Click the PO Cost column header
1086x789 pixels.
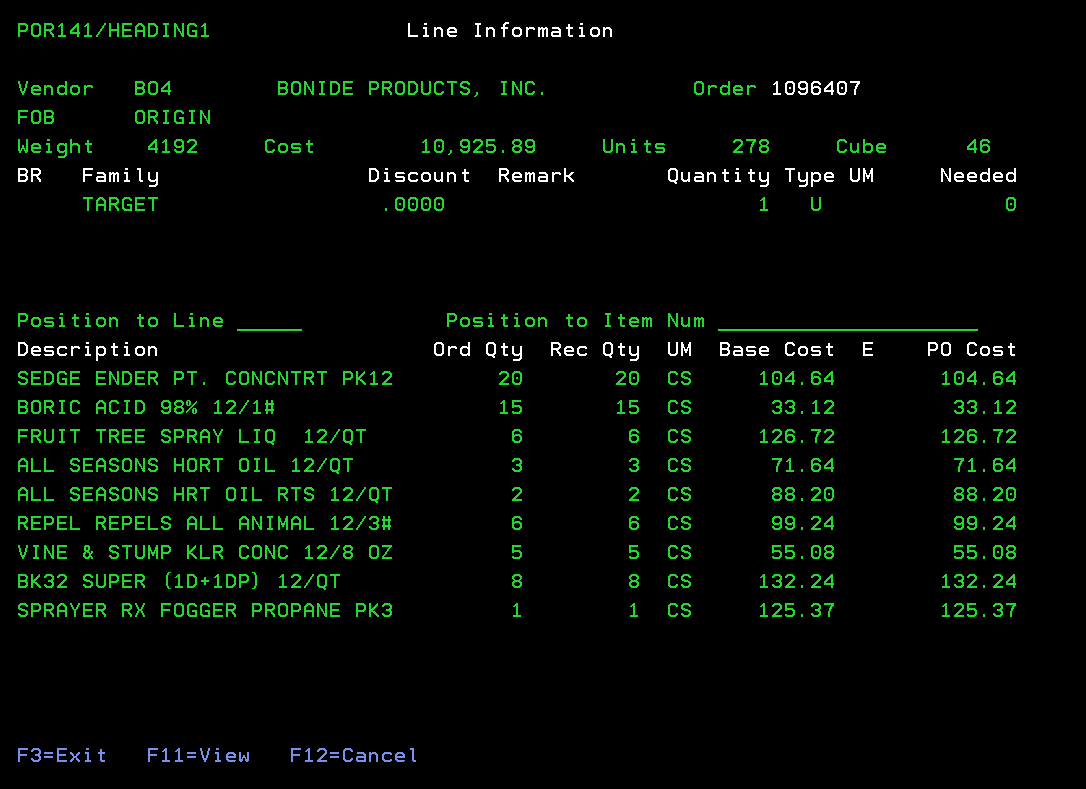[971, 350]
